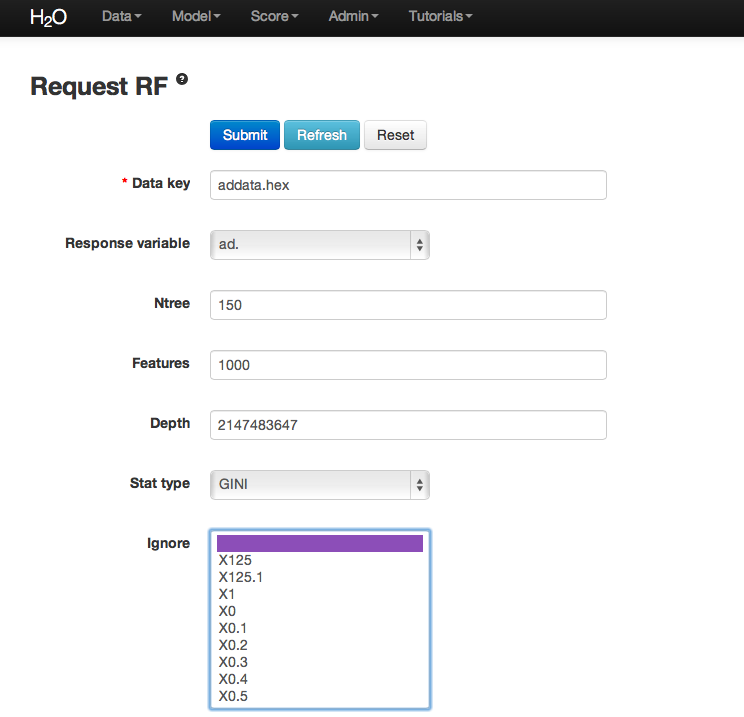
Task: Open the Response variable dropdown
Action: point(319,245)
